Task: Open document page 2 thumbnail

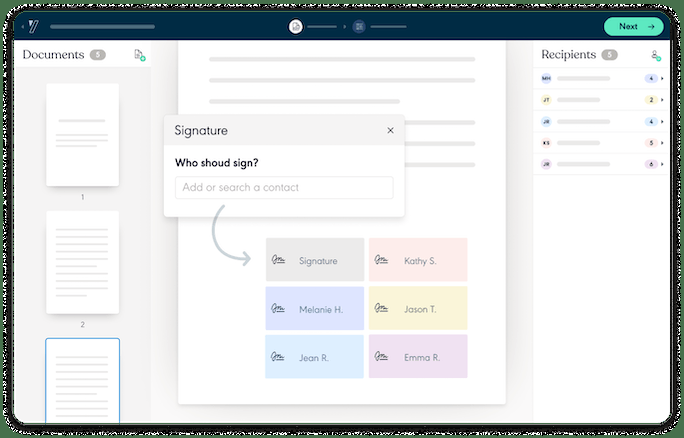Action: pos(82,262)
